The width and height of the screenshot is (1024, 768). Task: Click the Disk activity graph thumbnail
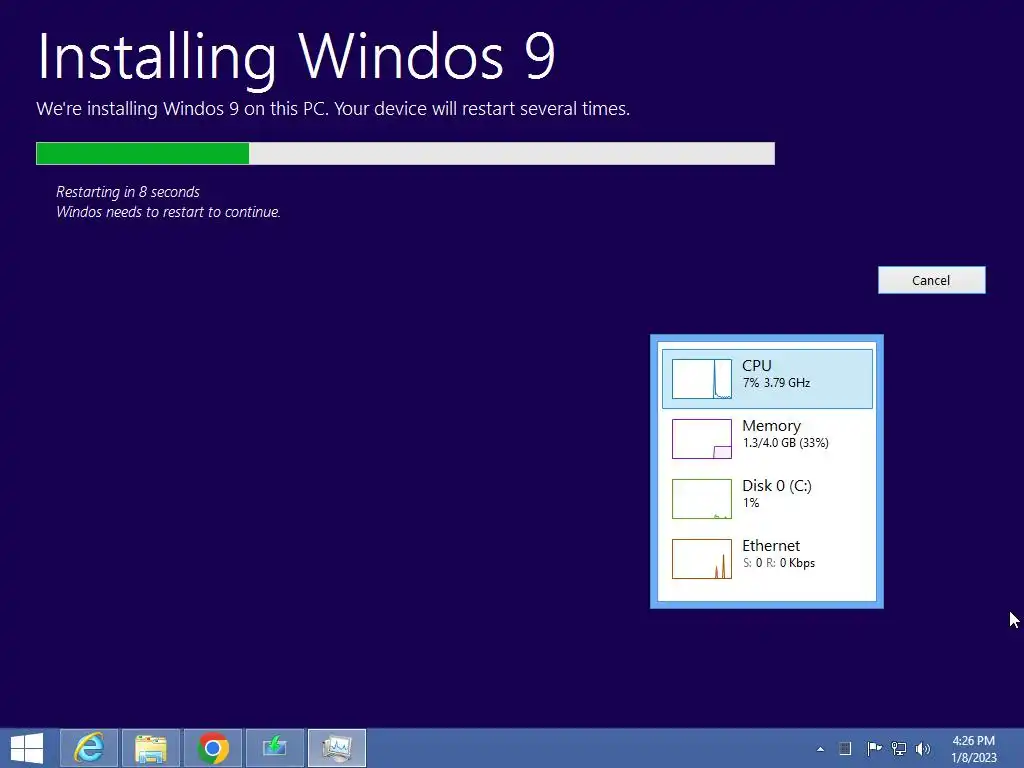pos(702,499)
